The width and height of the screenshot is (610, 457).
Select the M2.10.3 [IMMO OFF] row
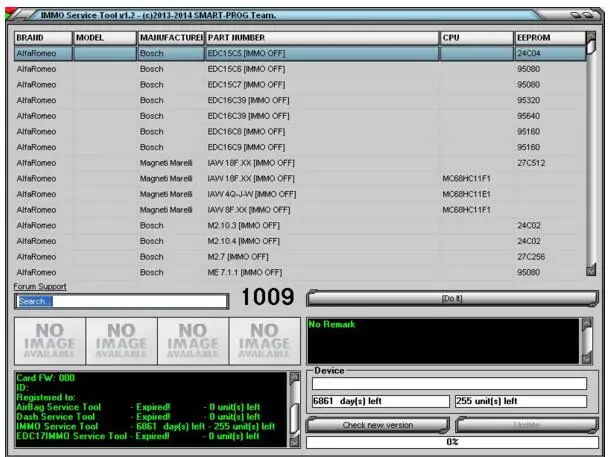300,226
